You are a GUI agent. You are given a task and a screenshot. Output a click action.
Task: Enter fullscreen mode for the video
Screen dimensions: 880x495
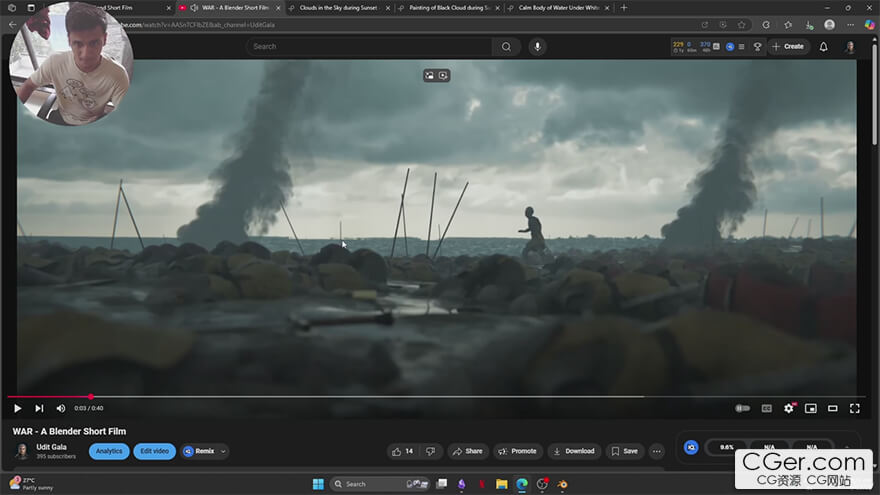(x=855, y=409)
